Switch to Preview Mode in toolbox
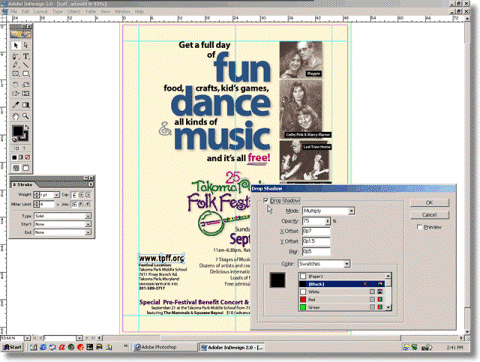480x362 pixels. coord(26,168)
